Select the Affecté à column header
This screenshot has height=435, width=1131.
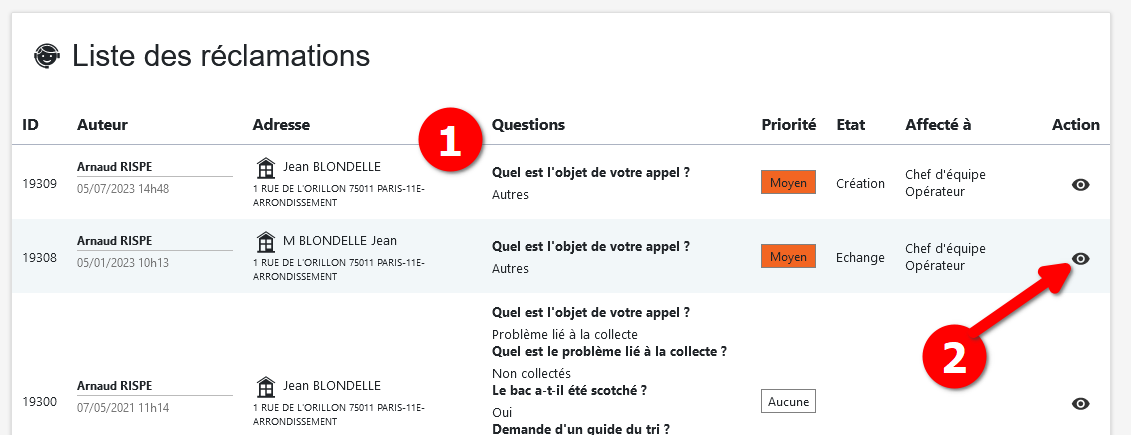click(938, 125)
